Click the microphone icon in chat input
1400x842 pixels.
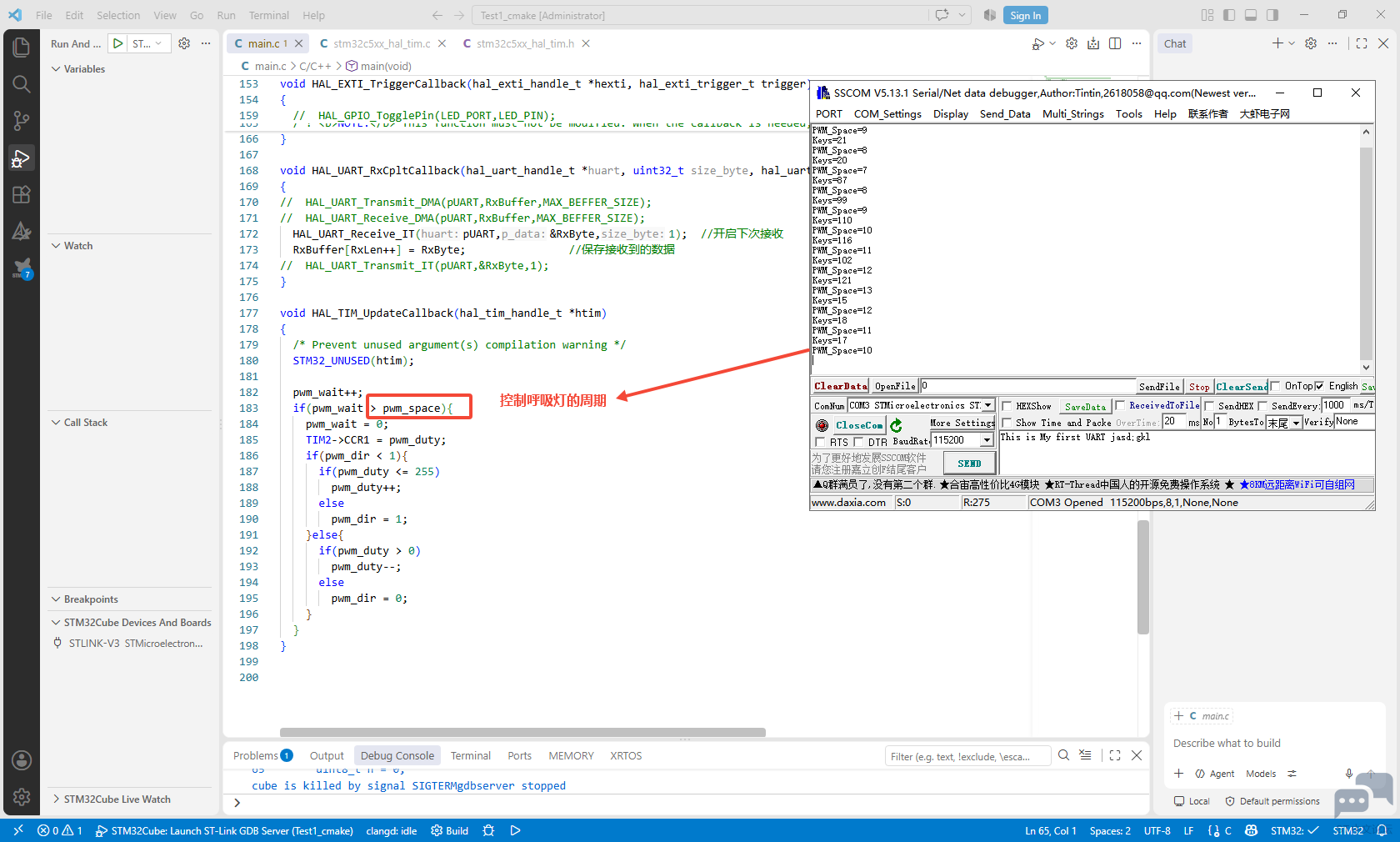[x=1348, y=774]
